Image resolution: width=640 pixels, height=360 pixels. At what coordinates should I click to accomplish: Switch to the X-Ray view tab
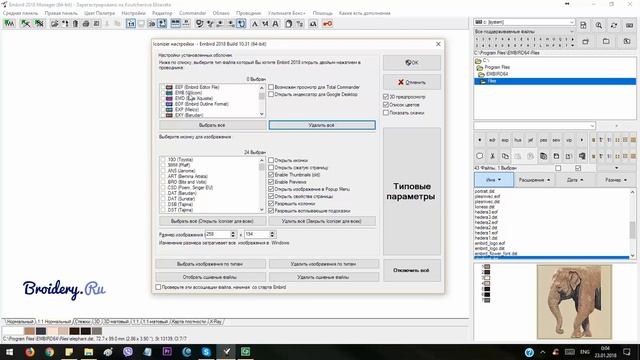(216, 322)
